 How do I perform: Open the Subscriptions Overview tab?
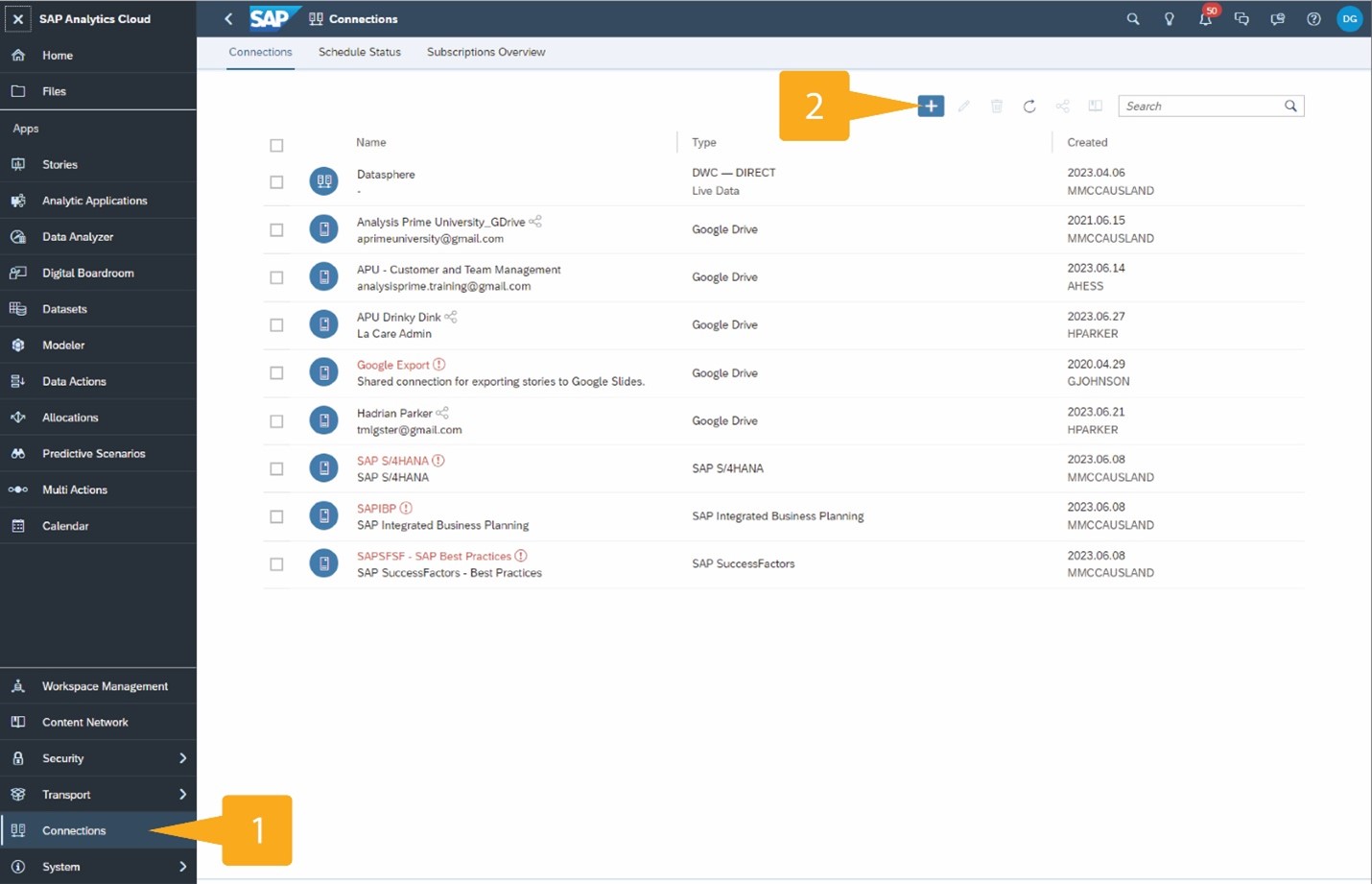point(485,52)
